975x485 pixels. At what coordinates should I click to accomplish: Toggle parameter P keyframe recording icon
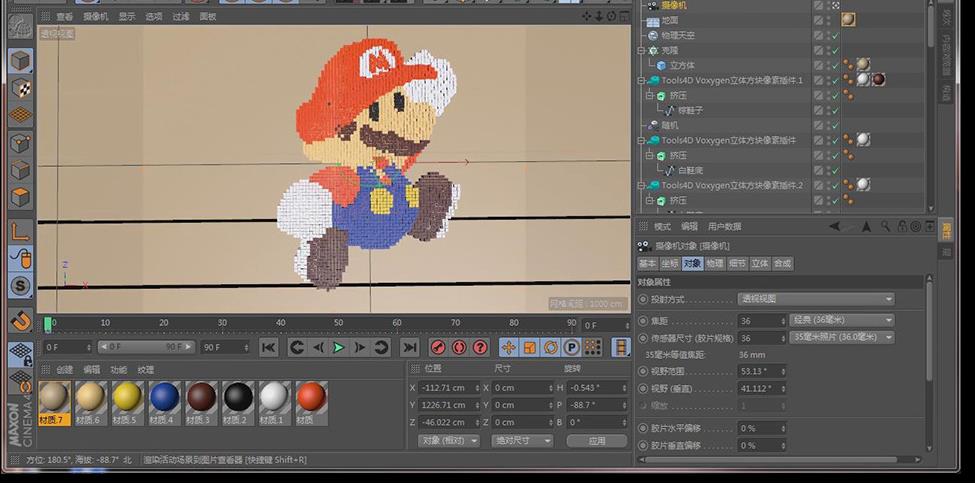coord(571,348)
